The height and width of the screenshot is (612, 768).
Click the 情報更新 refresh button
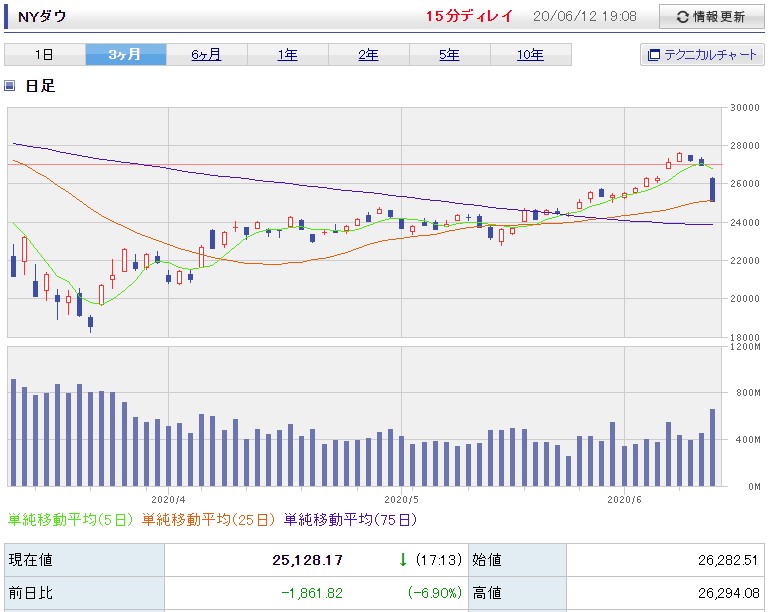click(711, 17)
